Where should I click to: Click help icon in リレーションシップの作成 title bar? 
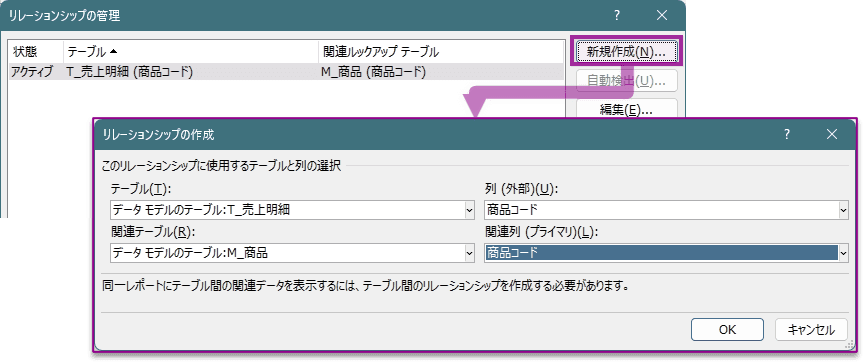pos(787,134)
